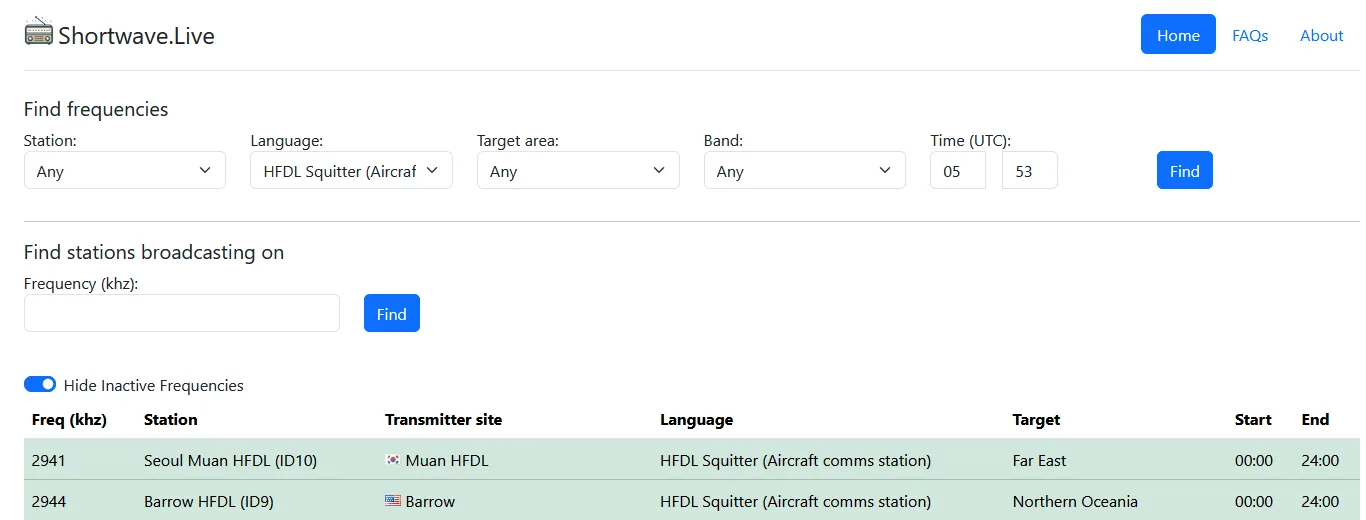This screenshot has height=520, width=1366.
Task: Click Seoul Muan HFDL (ID10) station cell
Action: point(230,461)
